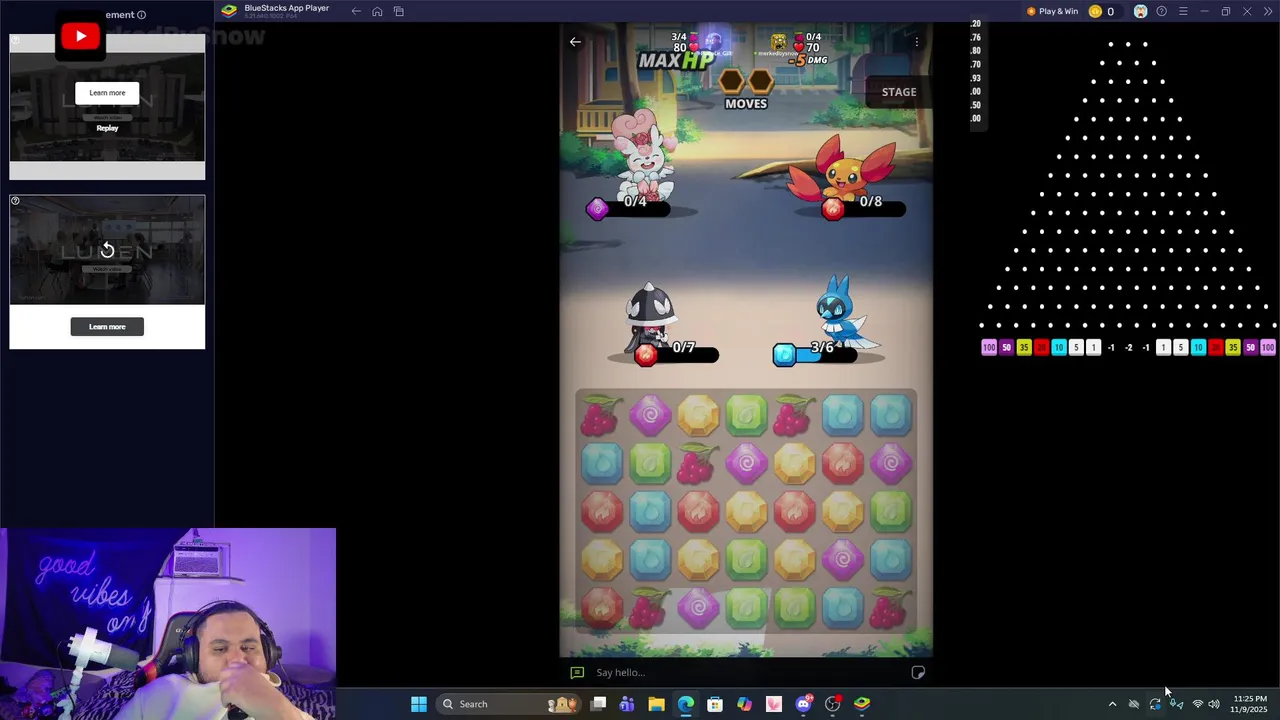Viewport: 1280px width, 720px height.
Task: Click the Windows taskbar Search box
Action: point(508,704)
